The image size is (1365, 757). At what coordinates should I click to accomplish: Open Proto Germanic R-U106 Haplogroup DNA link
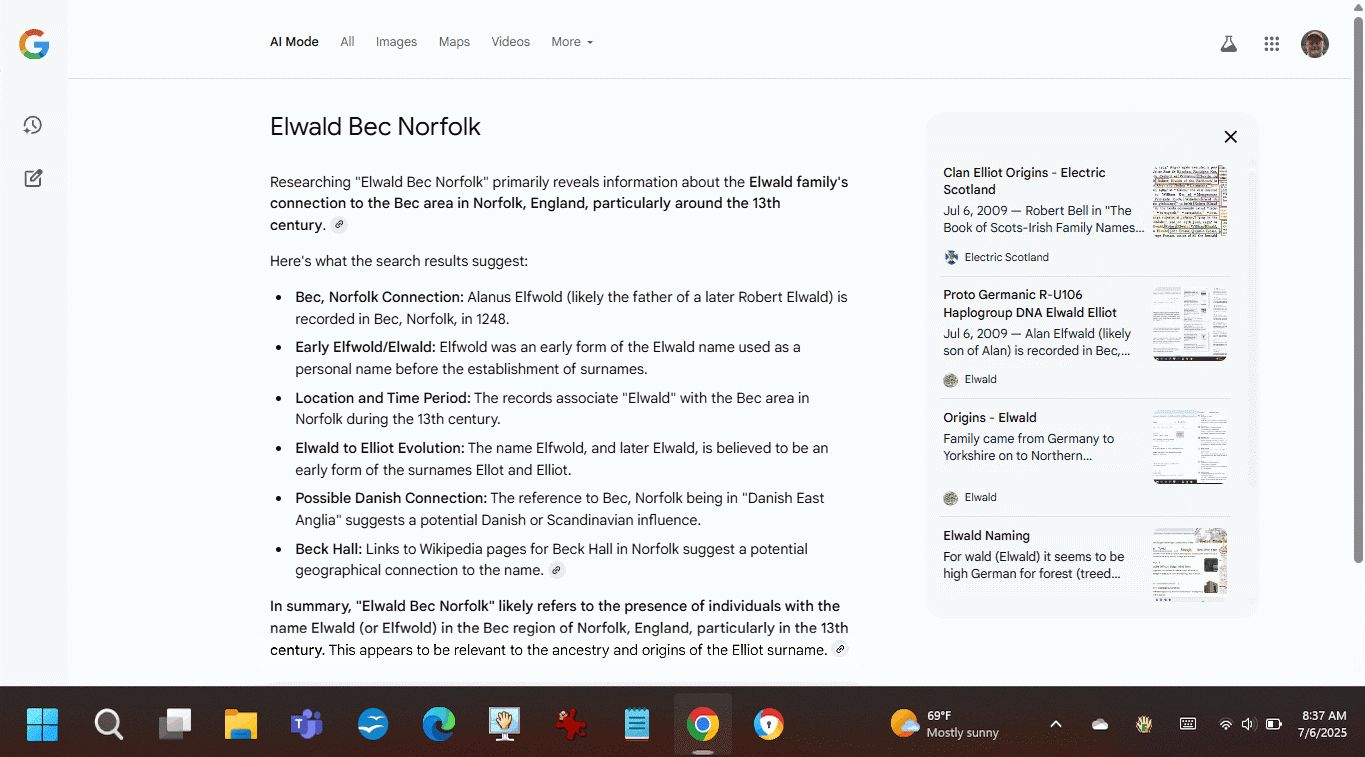[x=1030, y=303]
